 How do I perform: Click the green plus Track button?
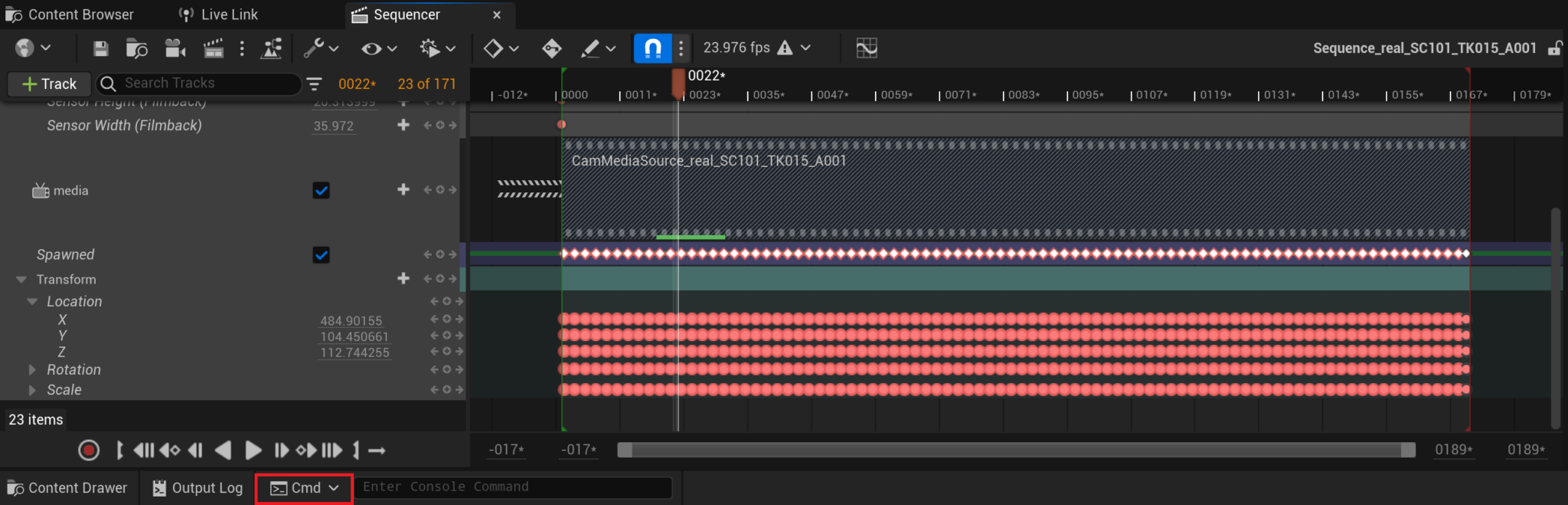[50, 84]
